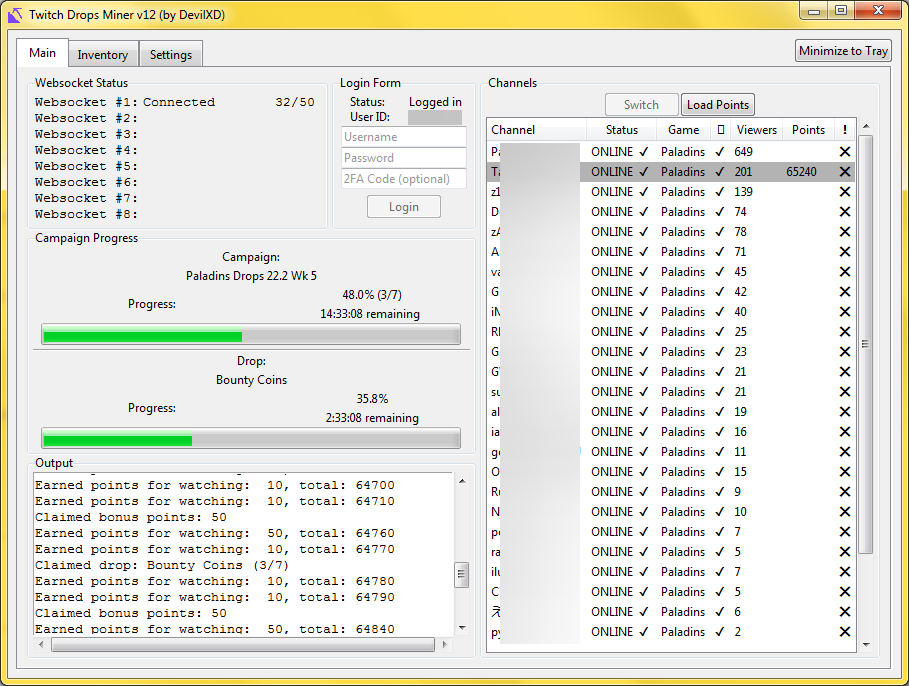
Task: Click the Login button
Action: click(403, 206)
